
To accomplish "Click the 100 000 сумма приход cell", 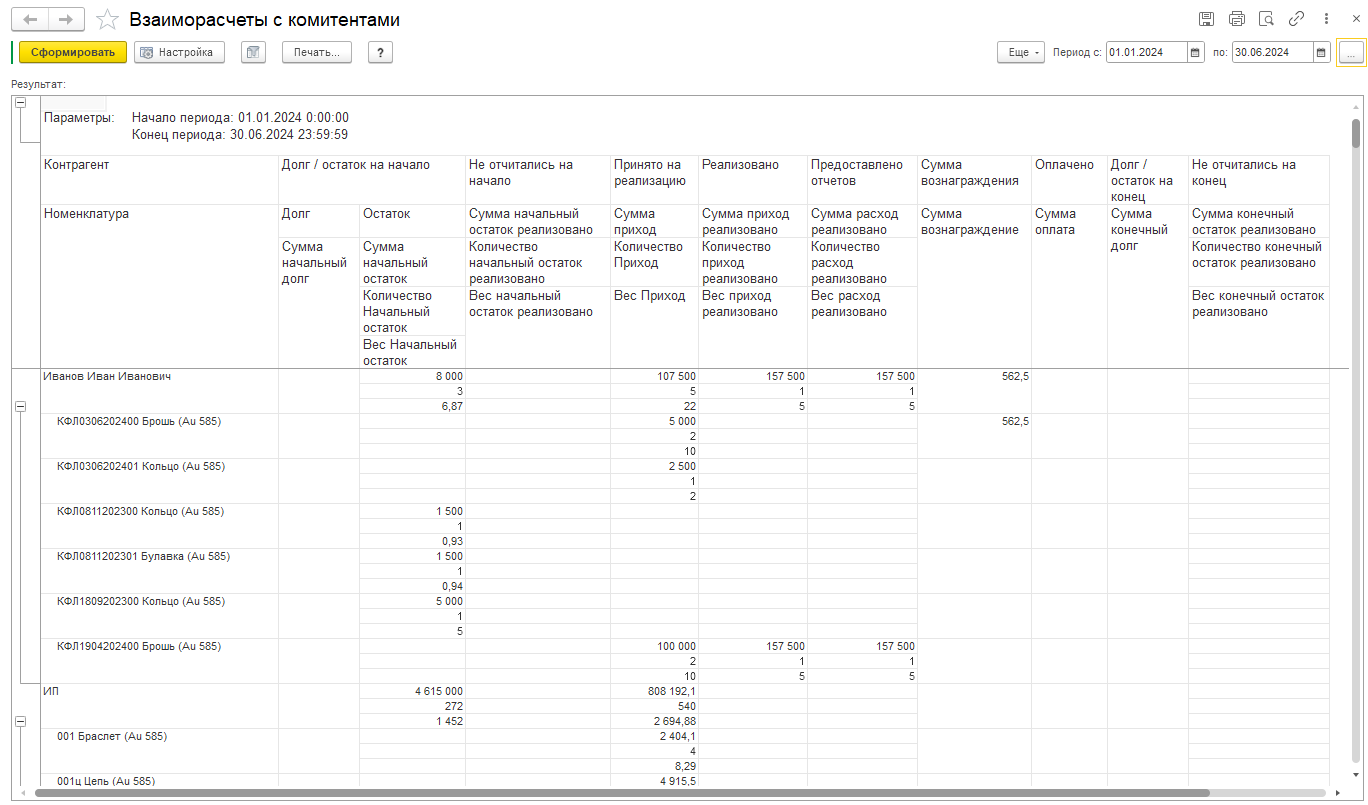I will tap(654, 647).
